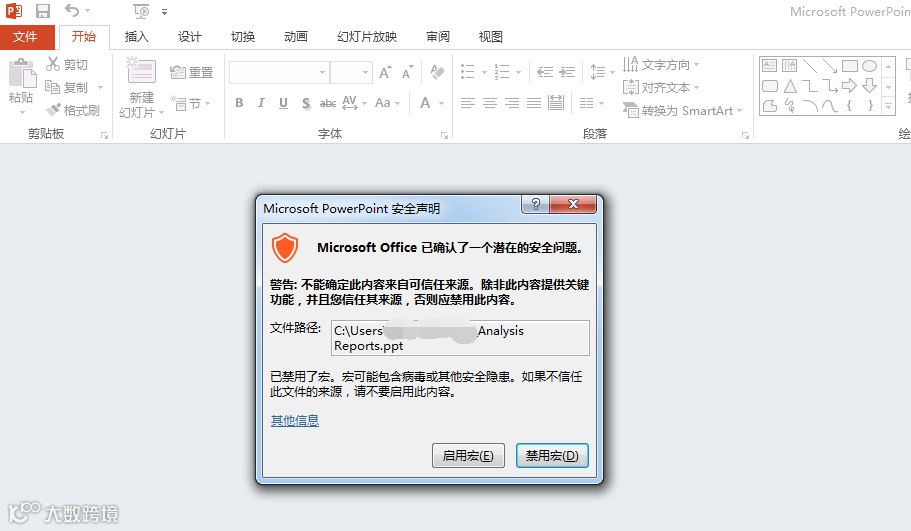Toggle align text left
This screenshot has width=911, height=531.
468,103
